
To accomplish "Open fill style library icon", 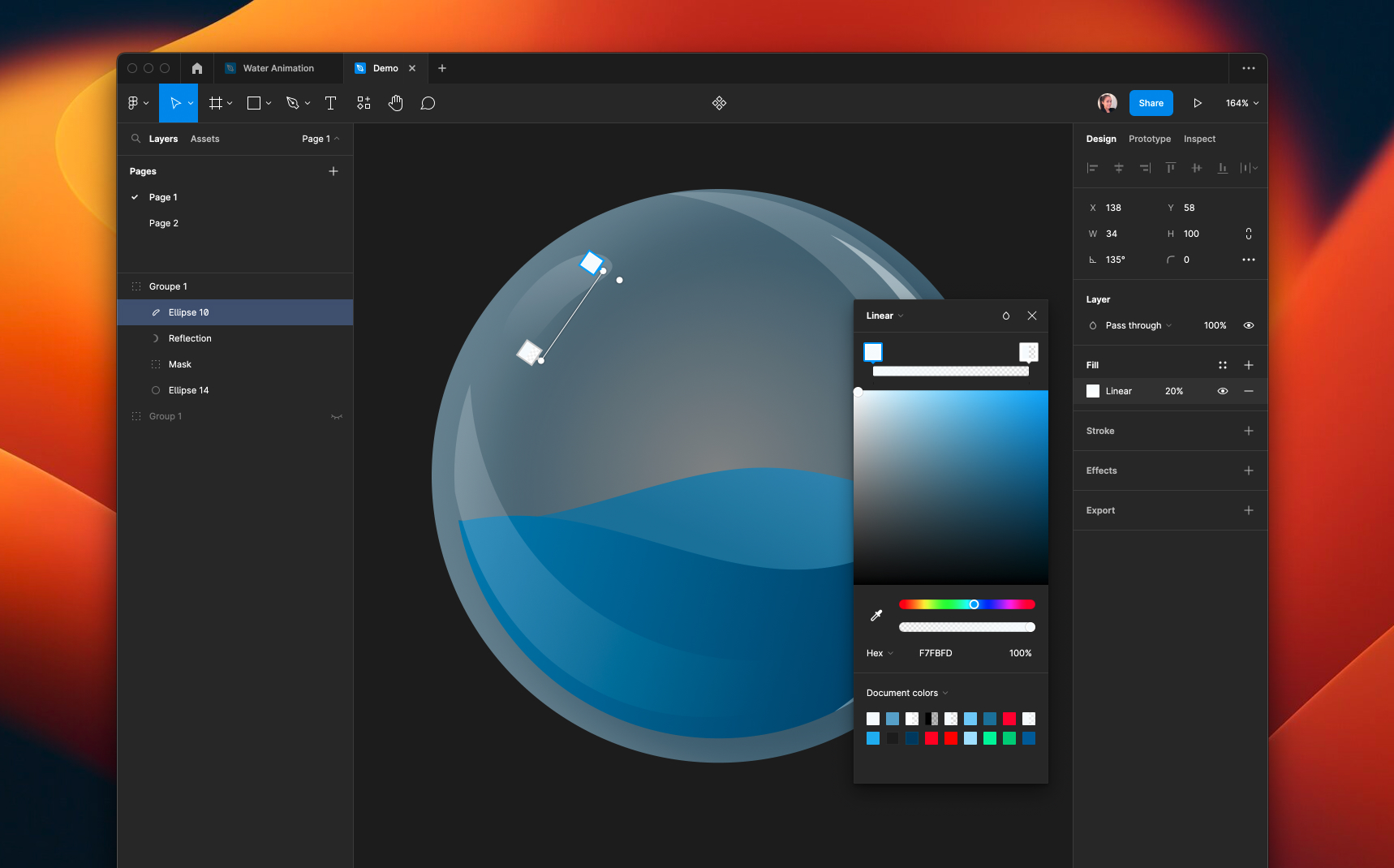I will point(1223,365).
